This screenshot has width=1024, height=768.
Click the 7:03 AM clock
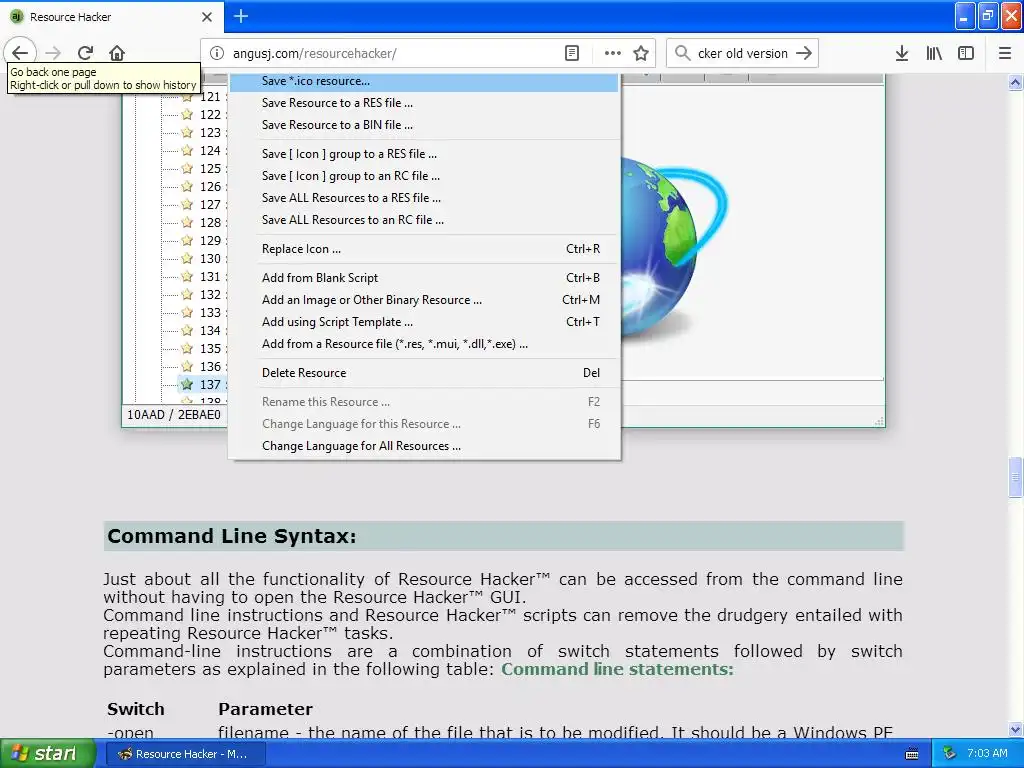click(987, 754)
